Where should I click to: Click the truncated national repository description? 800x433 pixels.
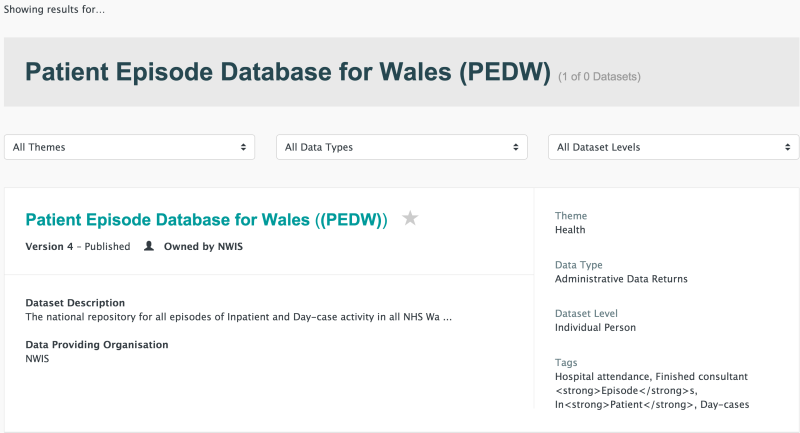[239, 317]
